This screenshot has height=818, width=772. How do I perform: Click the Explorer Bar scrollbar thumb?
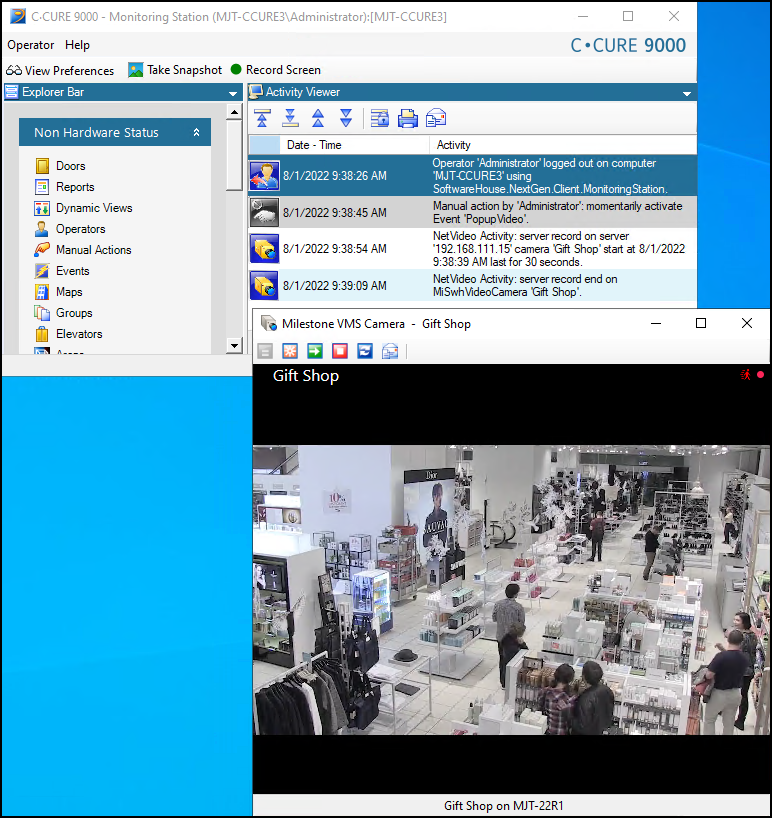pyautogui.click(x=234, y=155)
